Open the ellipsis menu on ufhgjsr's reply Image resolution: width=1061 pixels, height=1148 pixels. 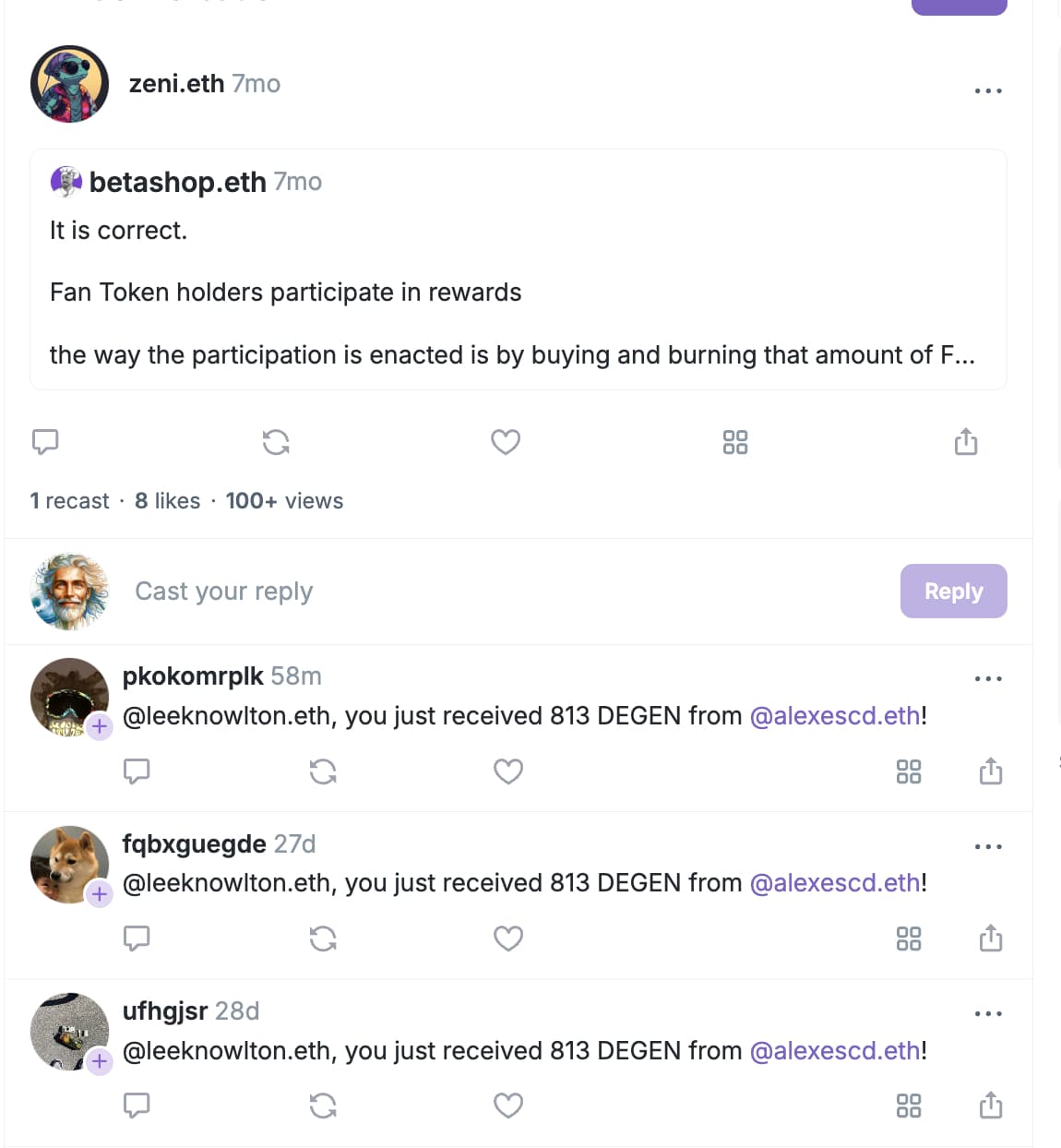(988, 1013)
